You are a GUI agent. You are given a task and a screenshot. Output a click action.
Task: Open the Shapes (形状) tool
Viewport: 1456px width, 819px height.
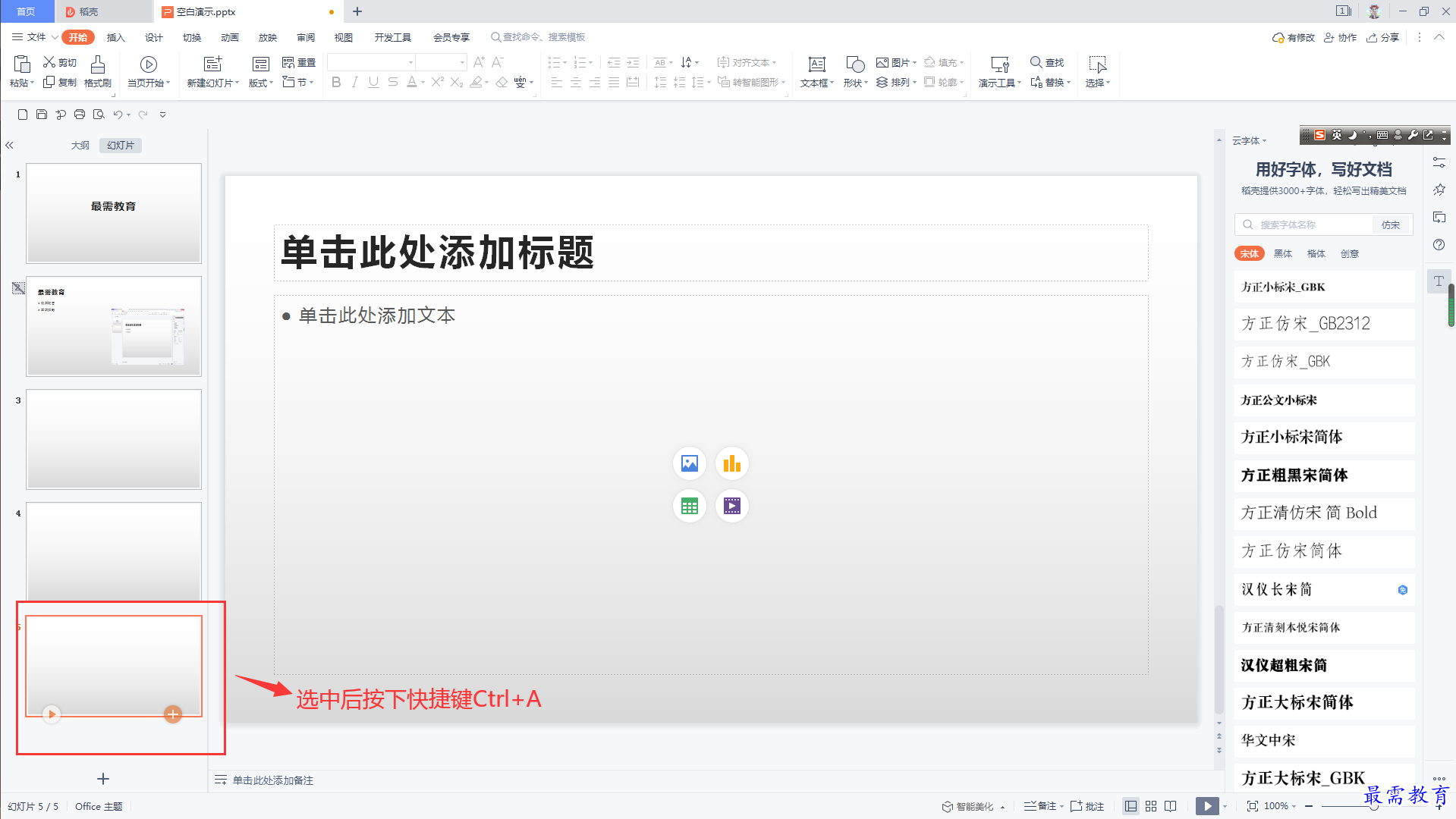click(x=855, y=71)
